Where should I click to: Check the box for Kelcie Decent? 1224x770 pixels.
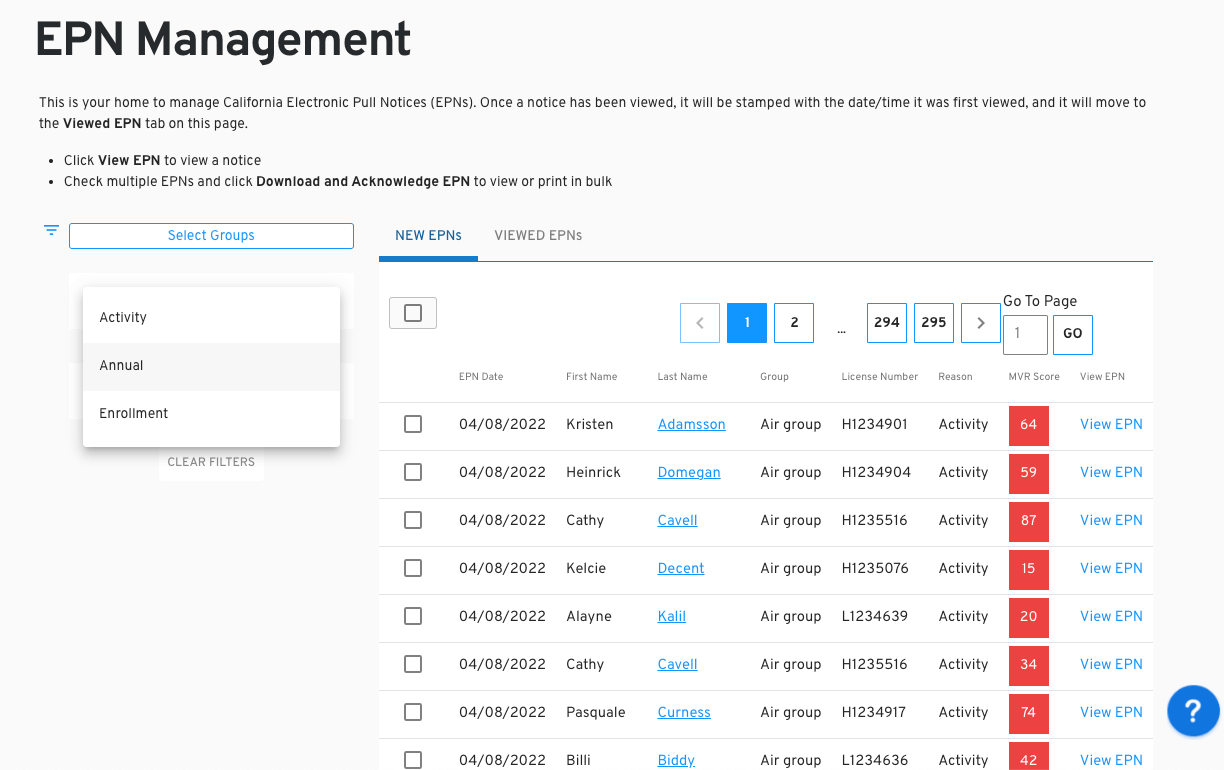tap(413, 568)
